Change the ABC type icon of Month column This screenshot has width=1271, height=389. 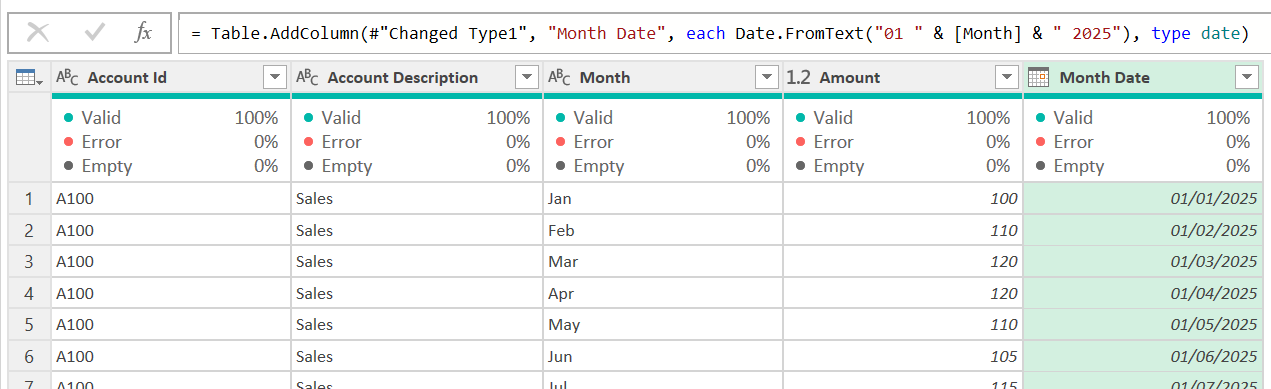tap(559, 77)
